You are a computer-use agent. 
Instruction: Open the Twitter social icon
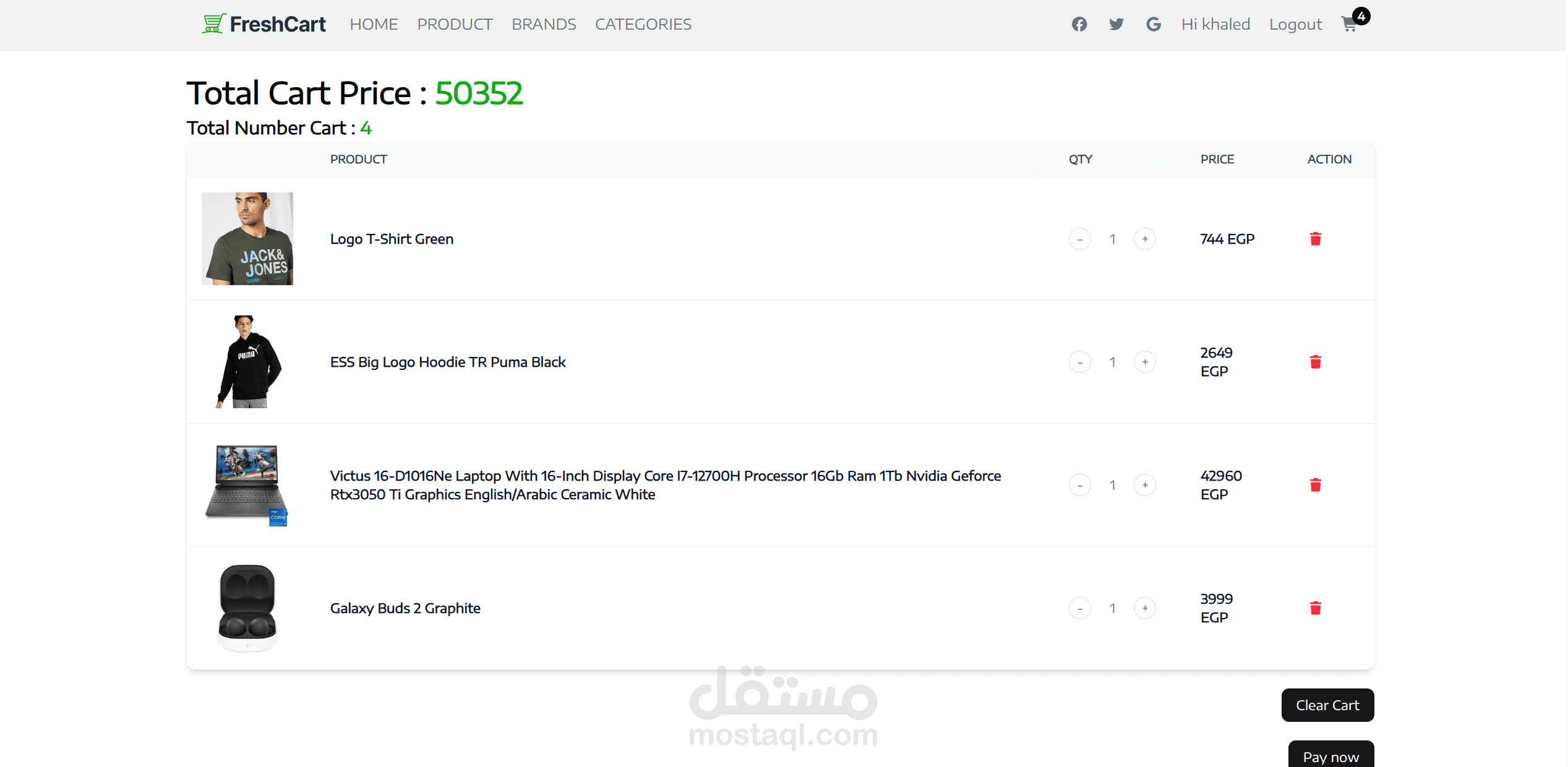1116,24
